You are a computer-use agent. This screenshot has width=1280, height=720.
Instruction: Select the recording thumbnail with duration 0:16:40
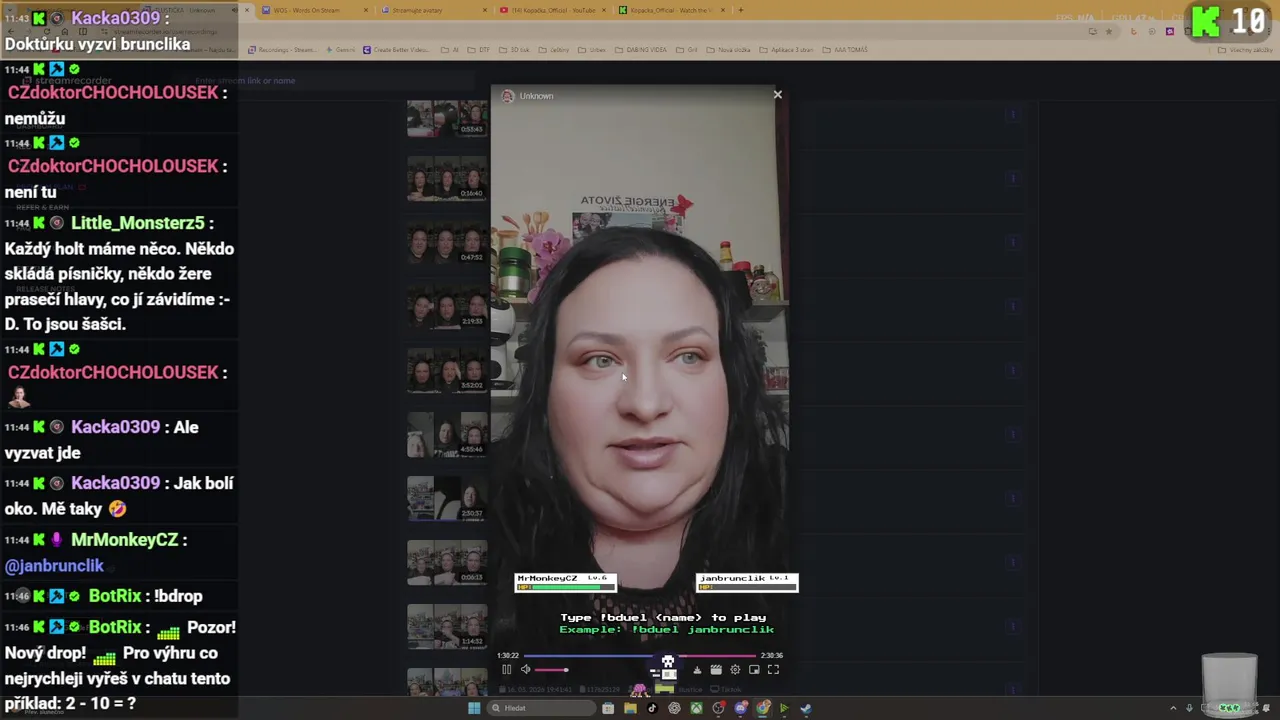tap(447, 180)
